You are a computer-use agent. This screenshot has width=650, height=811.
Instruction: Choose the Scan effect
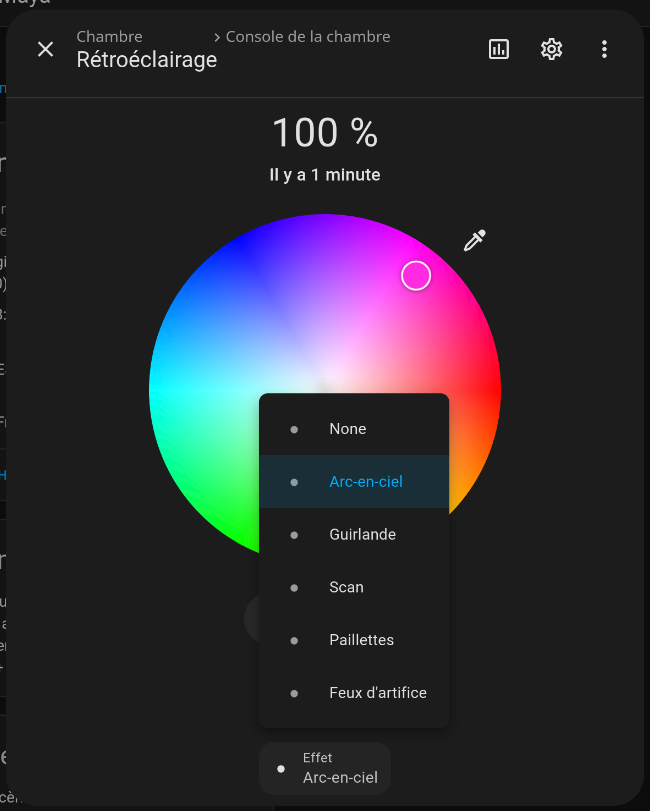point(354,587)
